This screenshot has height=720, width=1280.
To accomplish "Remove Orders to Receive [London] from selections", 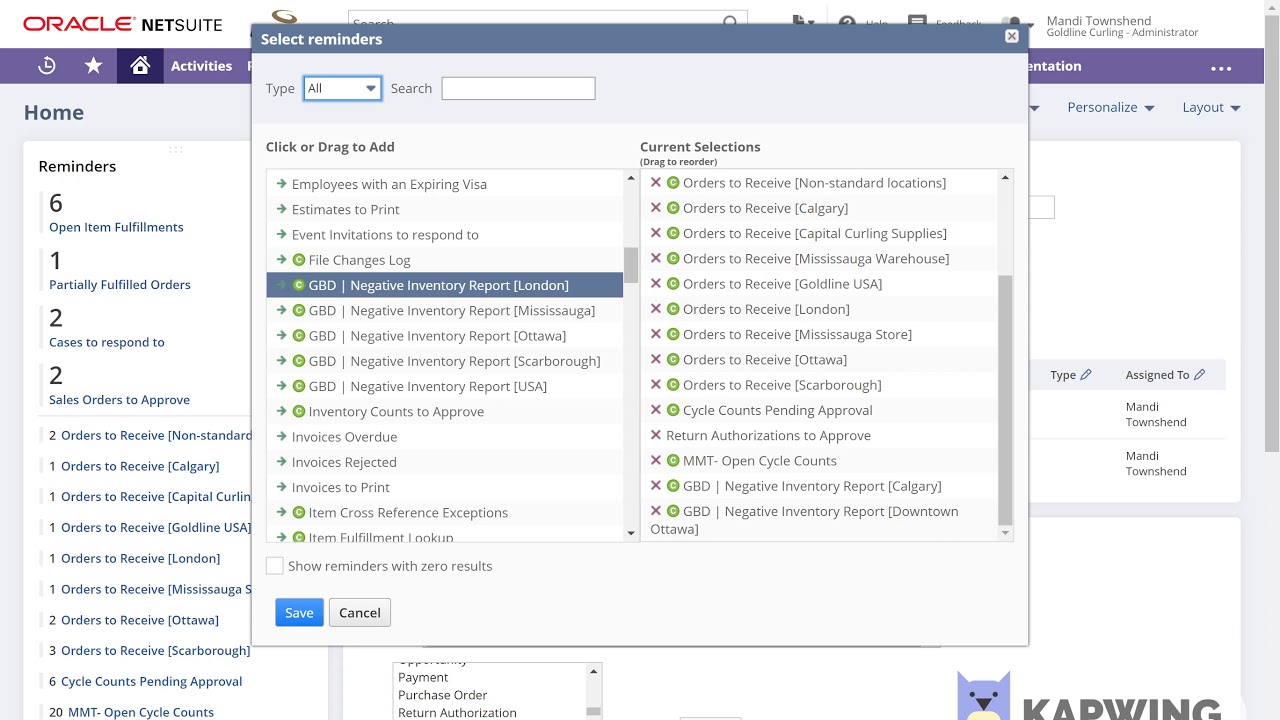I will [656, 309].
